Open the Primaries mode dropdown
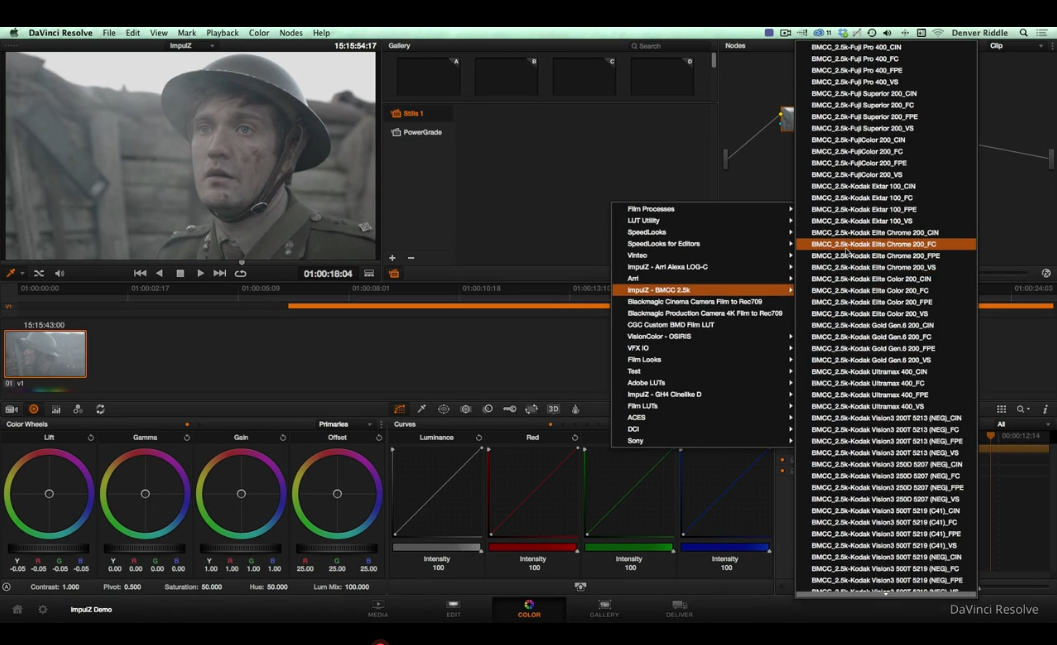 pyautogui.click(x=344, y=424)
